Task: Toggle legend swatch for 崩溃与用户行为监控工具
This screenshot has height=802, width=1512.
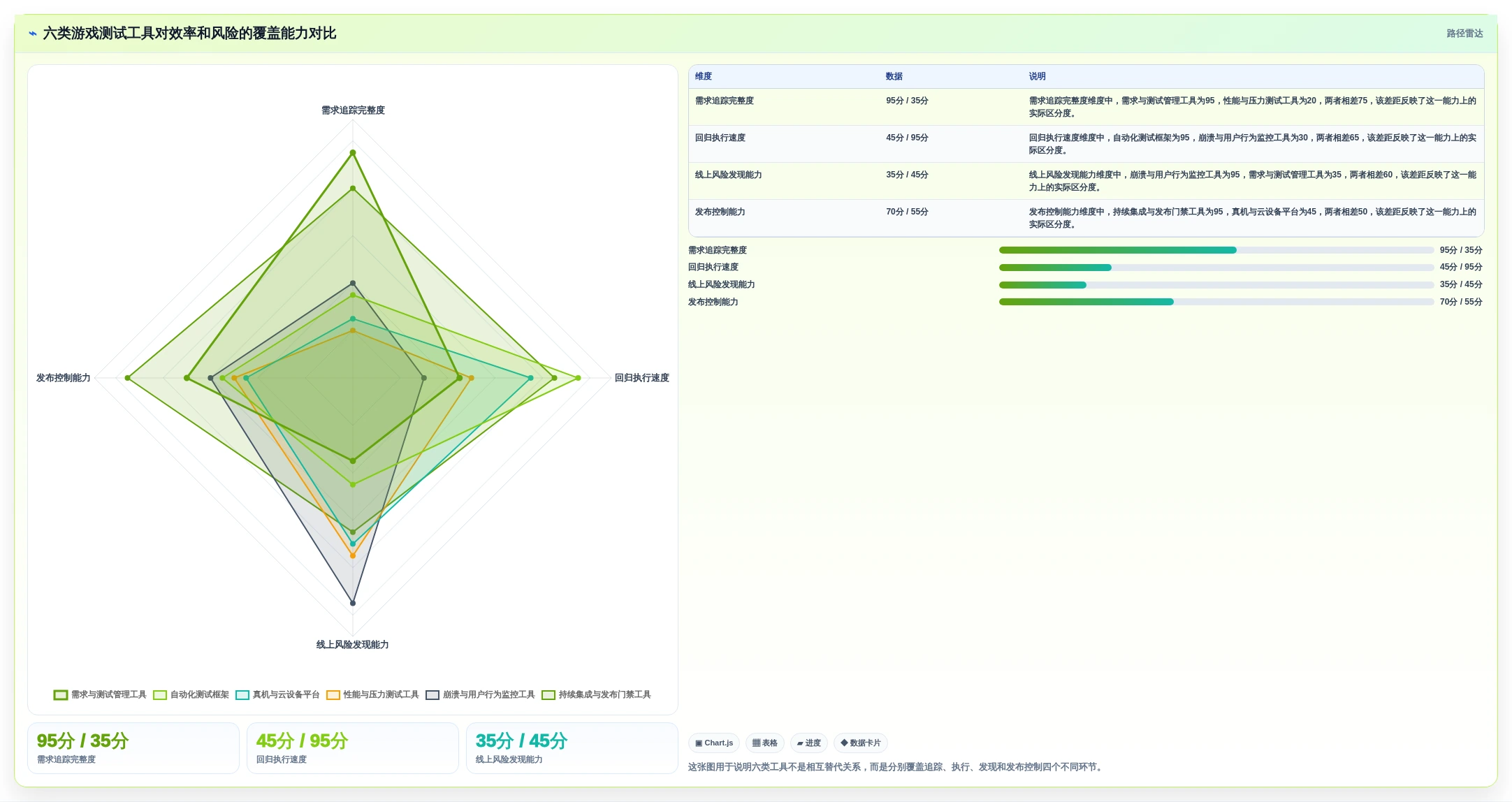Action: [x=432, y=694]
